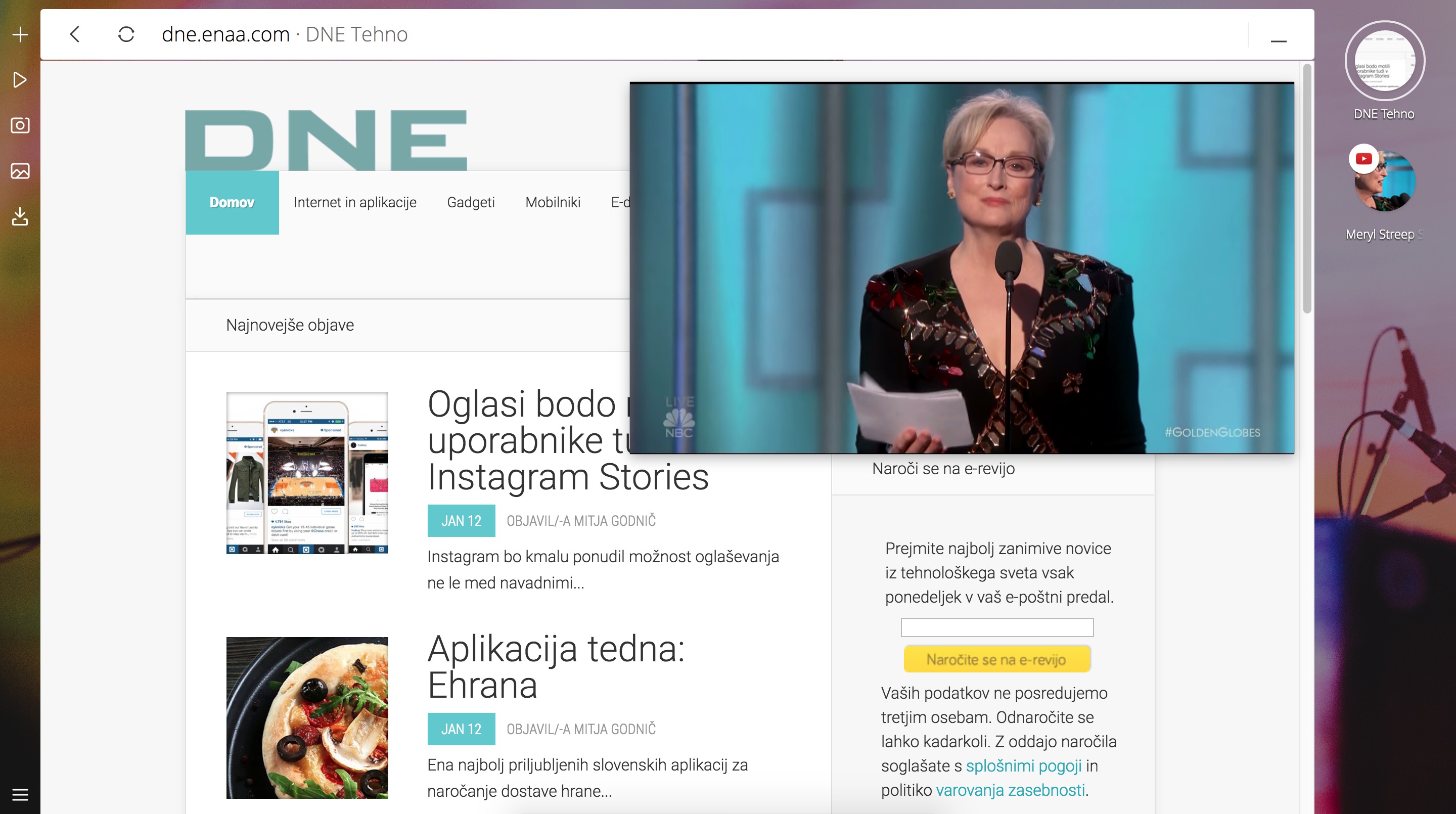Click the Naročite se na e-revijo button
Viewport: 1456px width, 814px height.
coord(997,659)
